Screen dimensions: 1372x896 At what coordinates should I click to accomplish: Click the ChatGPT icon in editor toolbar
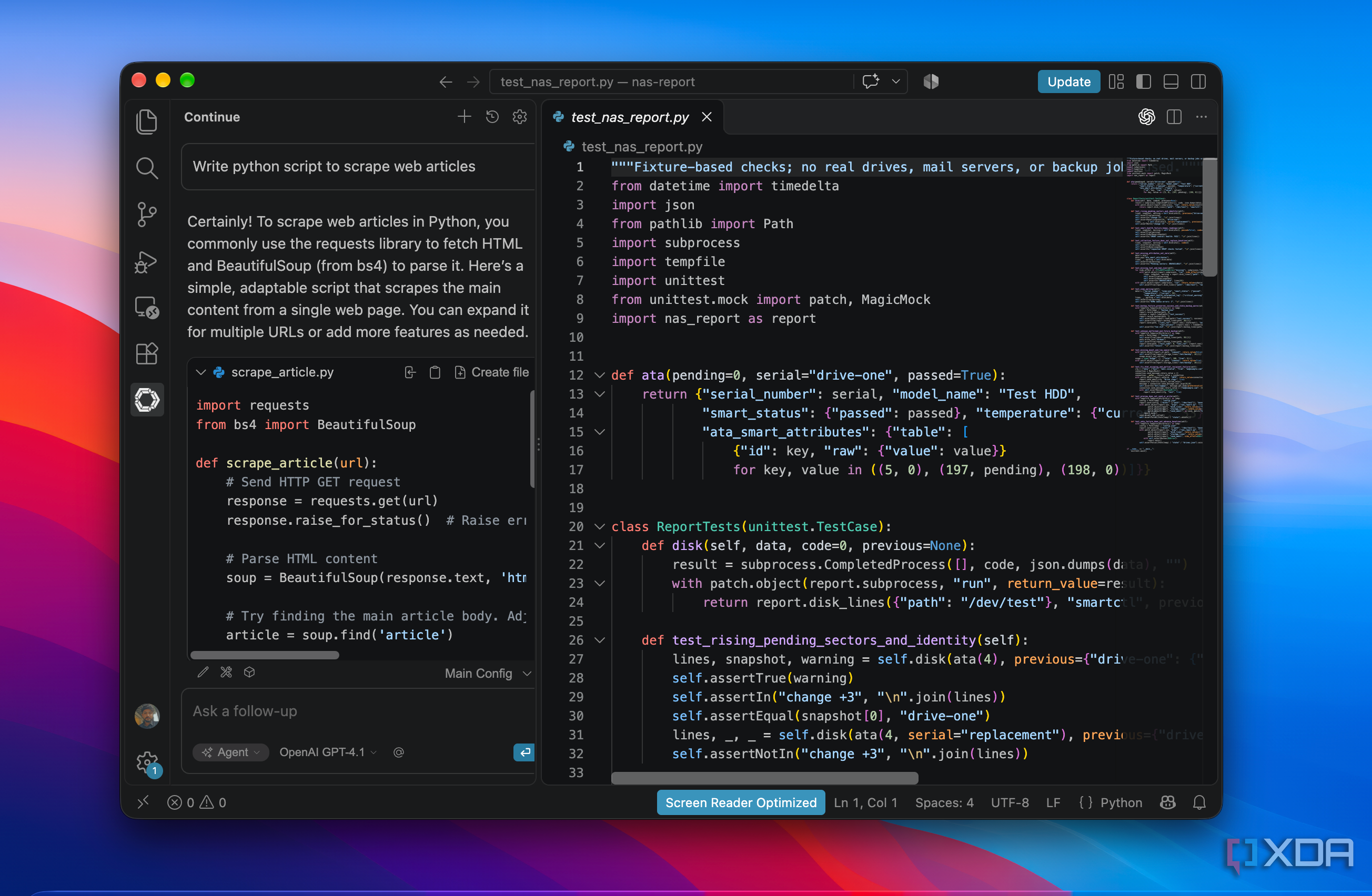pos(1147,117)
